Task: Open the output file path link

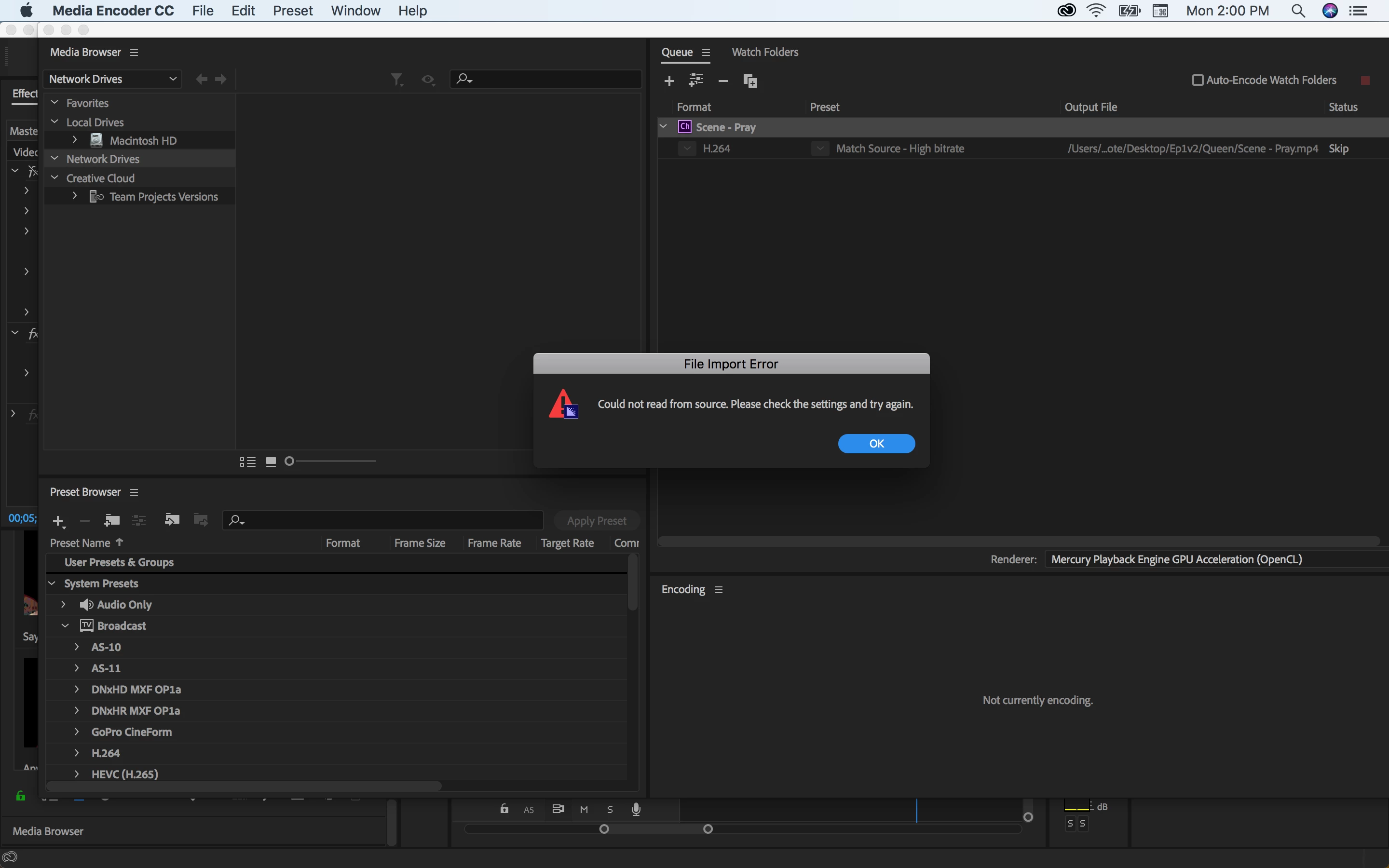Action: coord(1192,149)
